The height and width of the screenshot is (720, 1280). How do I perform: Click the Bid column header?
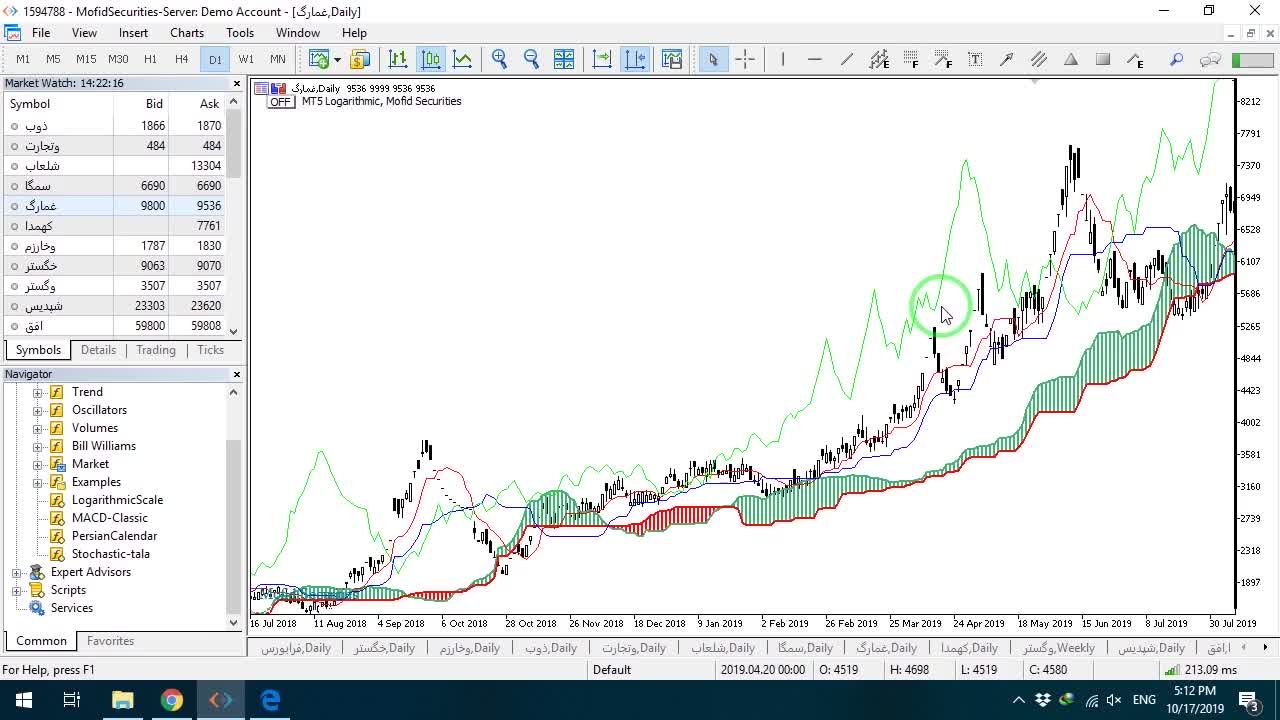coord(154,104)
